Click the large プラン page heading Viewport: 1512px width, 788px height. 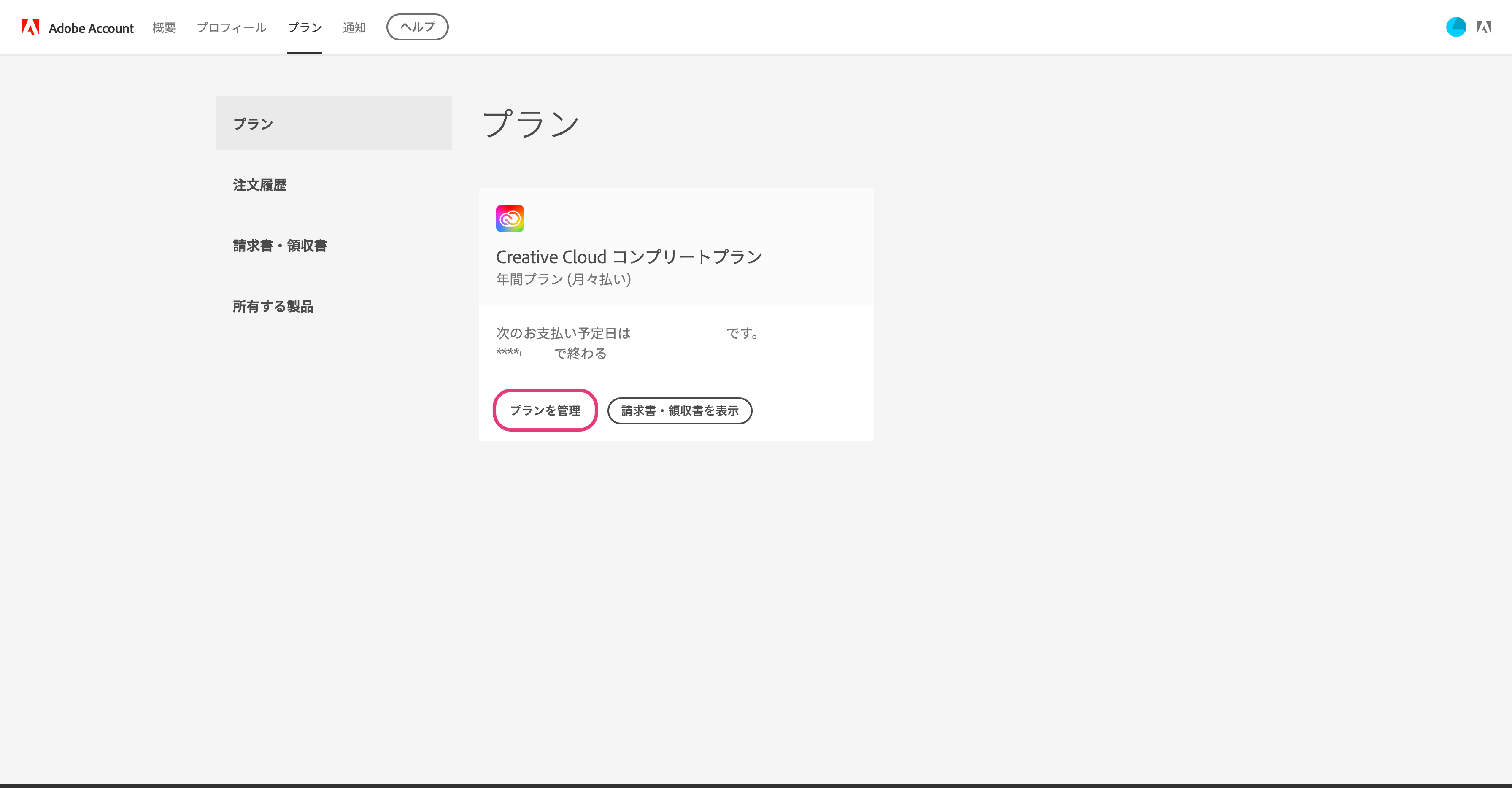tap(531, 124)
